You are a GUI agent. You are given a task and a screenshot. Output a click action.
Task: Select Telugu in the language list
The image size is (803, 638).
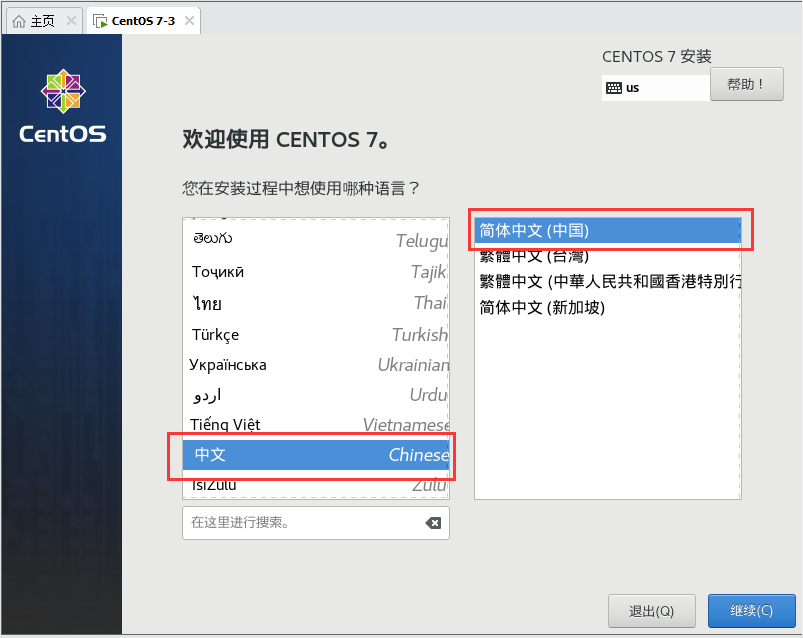[315, 239]
